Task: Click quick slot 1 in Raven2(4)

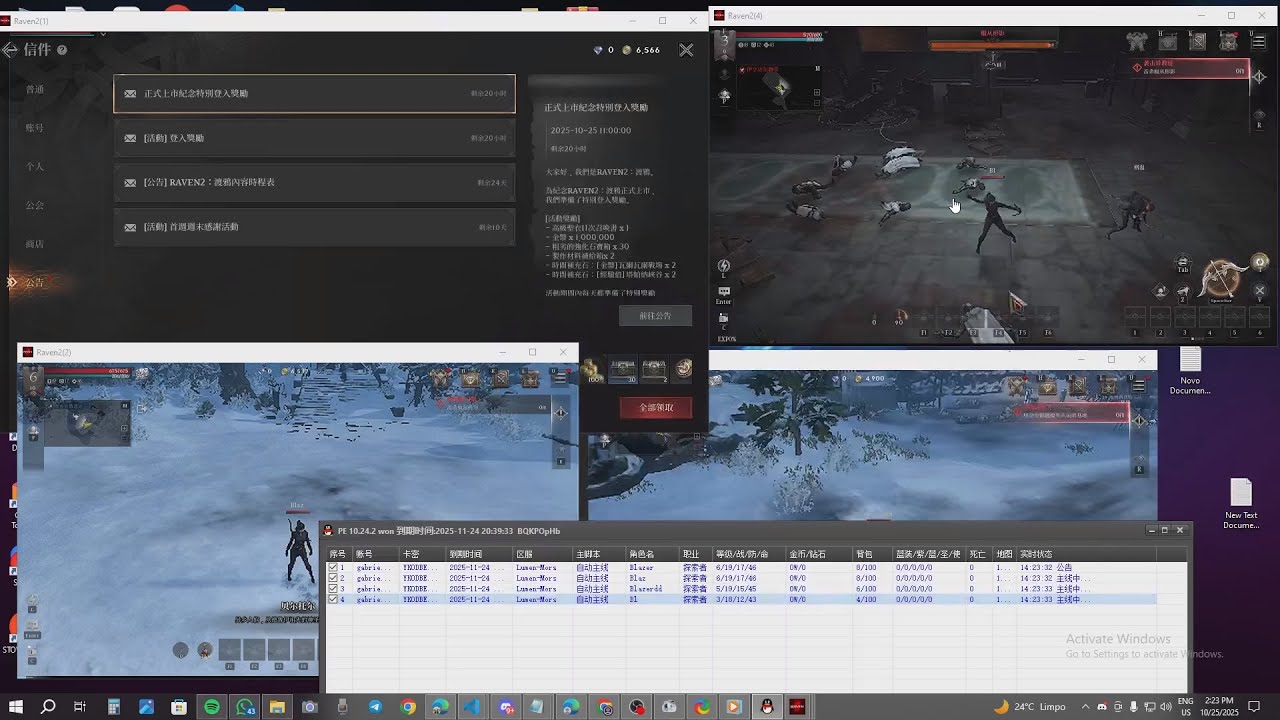Action: (1135, 319)
